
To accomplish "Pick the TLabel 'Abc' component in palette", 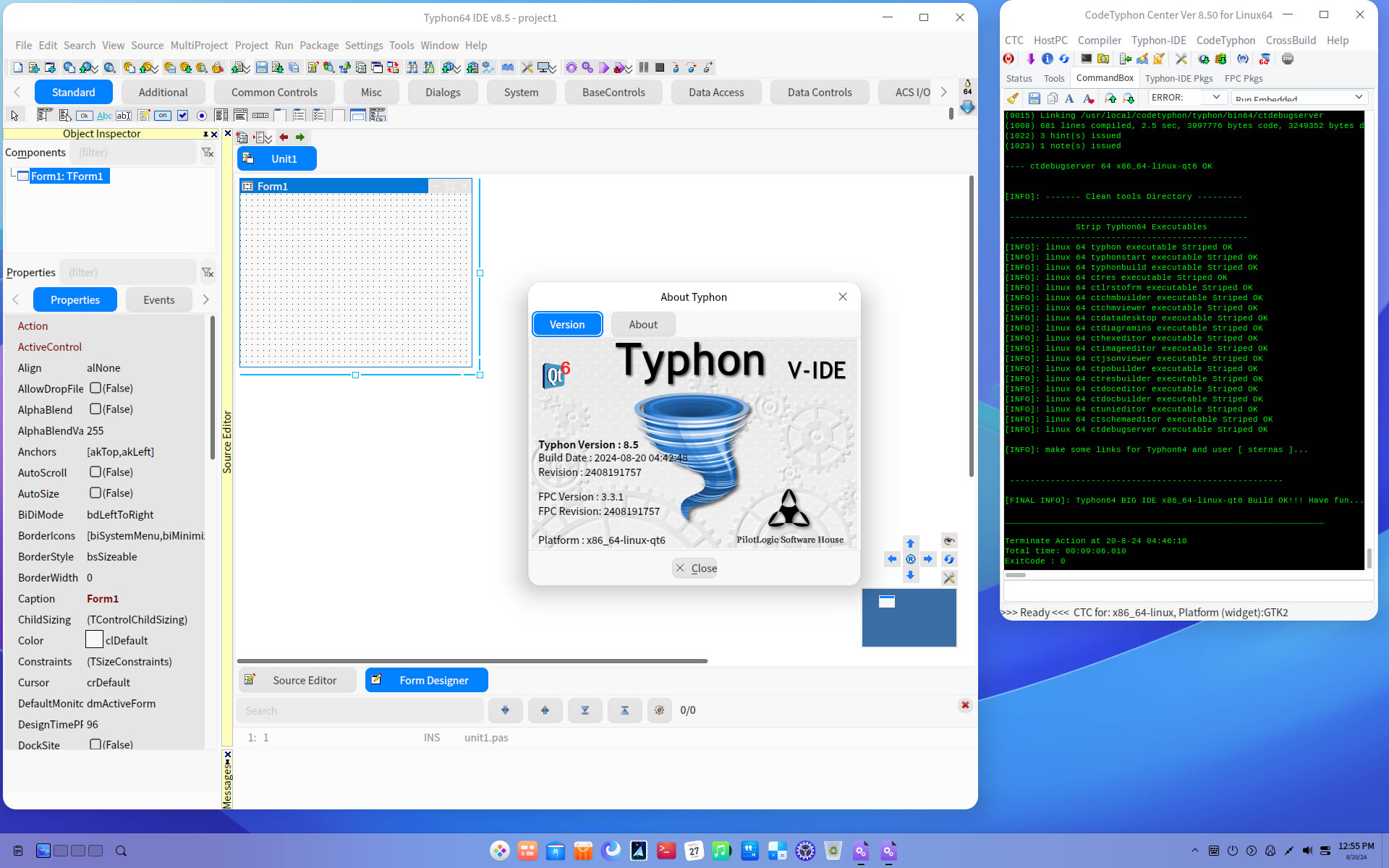I will [104, 115].
